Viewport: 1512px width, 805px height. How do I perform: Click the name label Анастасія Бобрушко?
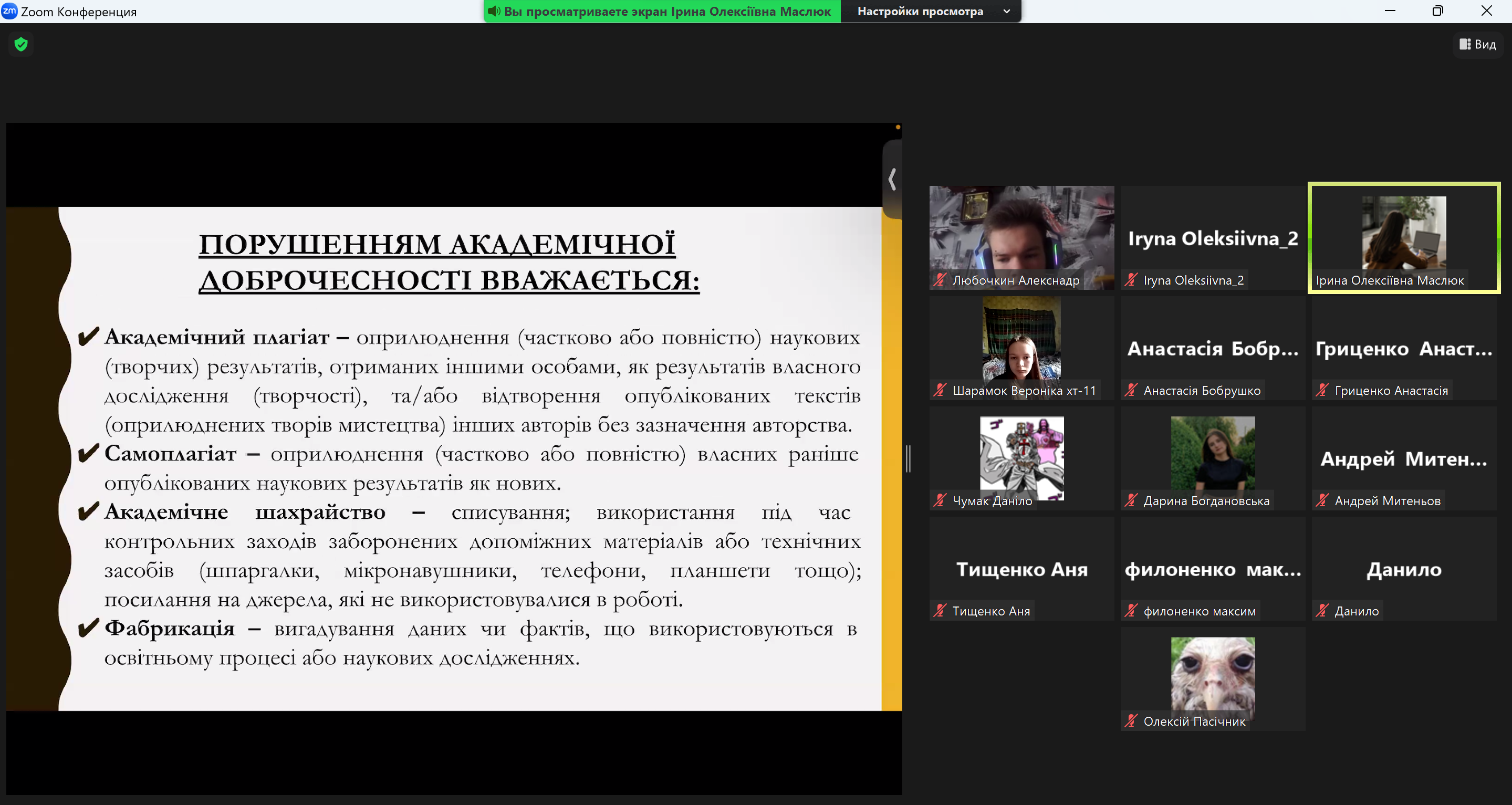[x=1202, y=390]
